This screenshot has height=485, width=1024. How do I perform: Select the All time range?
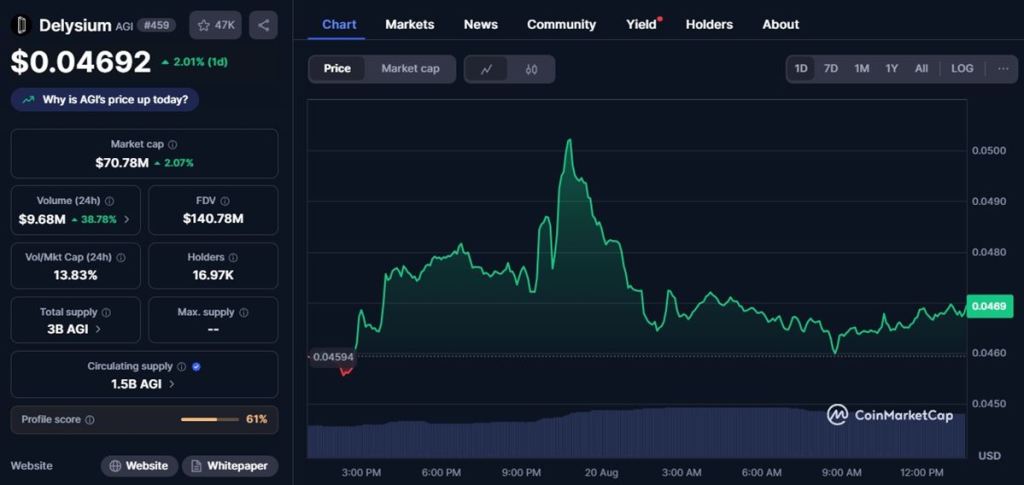[x=921, y=69]
